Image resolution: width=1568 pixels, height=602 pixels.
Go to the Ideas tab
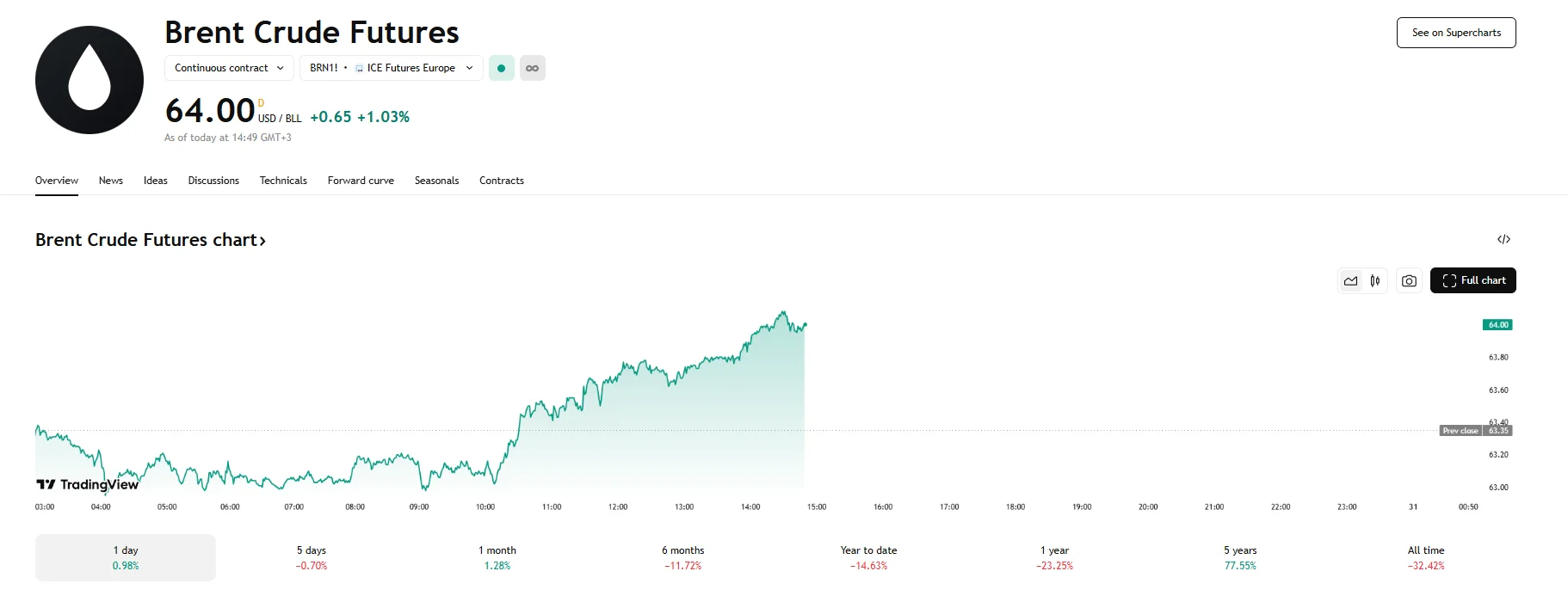click(x=156, y=181)
